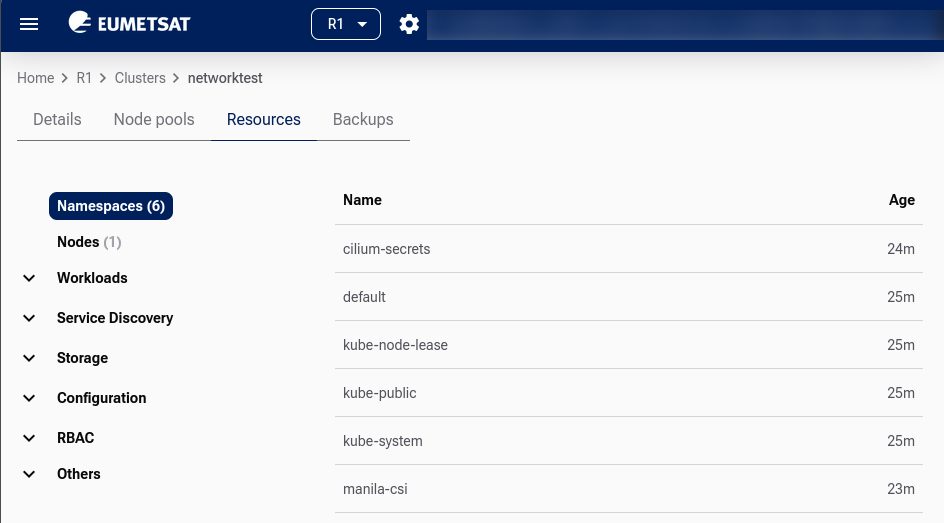Image resolution: width=944 pixels, height=523 pixels.
Task: Expand the Workloads chevron
Action: tap(29, 278)
